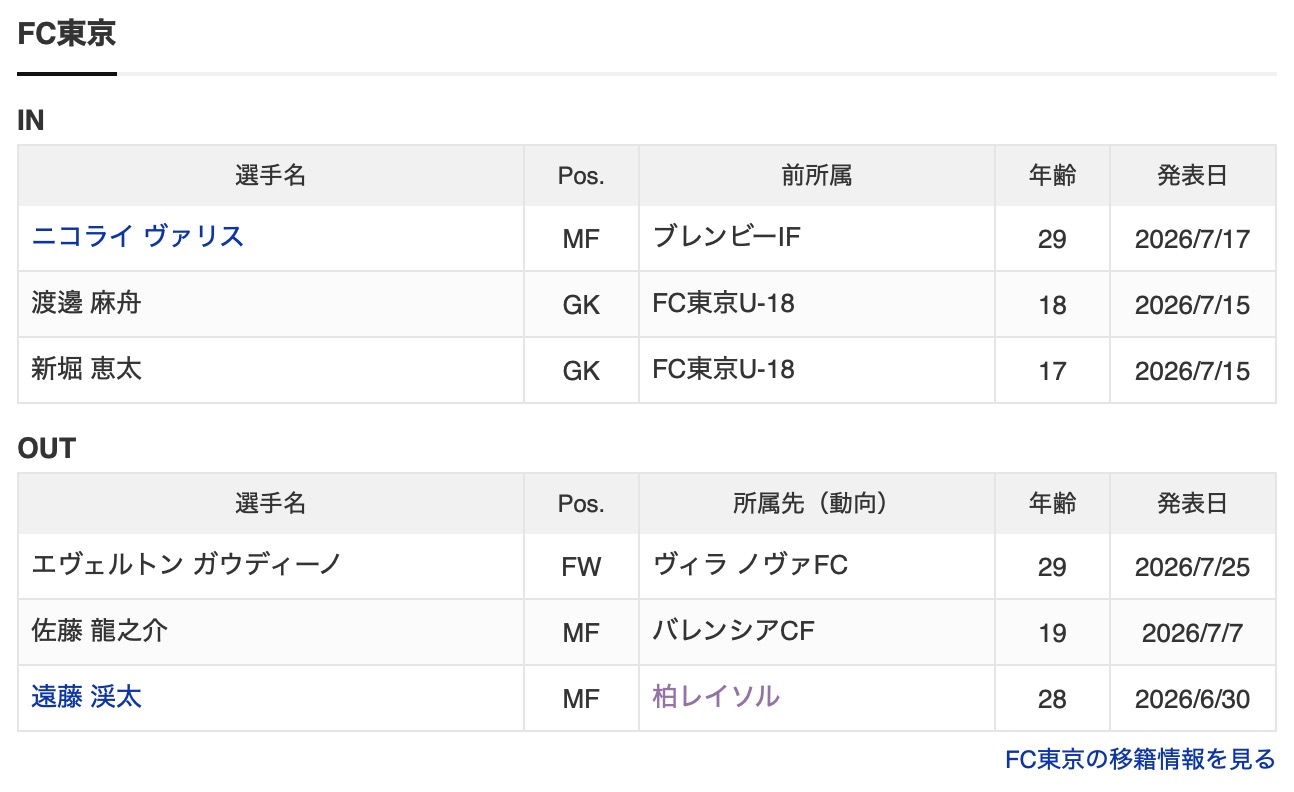Click the OUT section heading
Image resolution: width=1294 pixels, height=792 pixels.
click(x=47, y=449)
